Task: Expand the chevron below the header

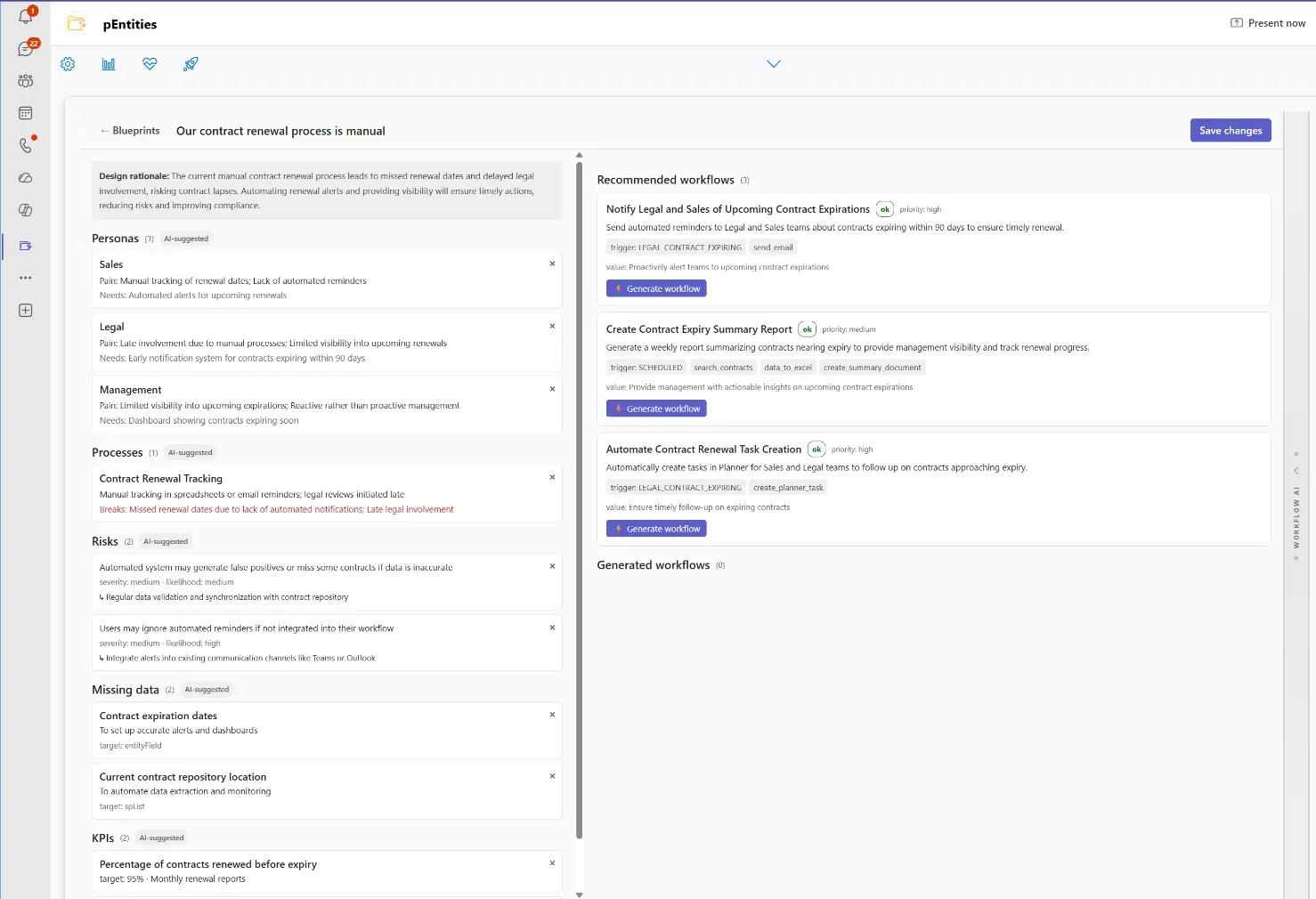Action: click(x=774, y=64)
